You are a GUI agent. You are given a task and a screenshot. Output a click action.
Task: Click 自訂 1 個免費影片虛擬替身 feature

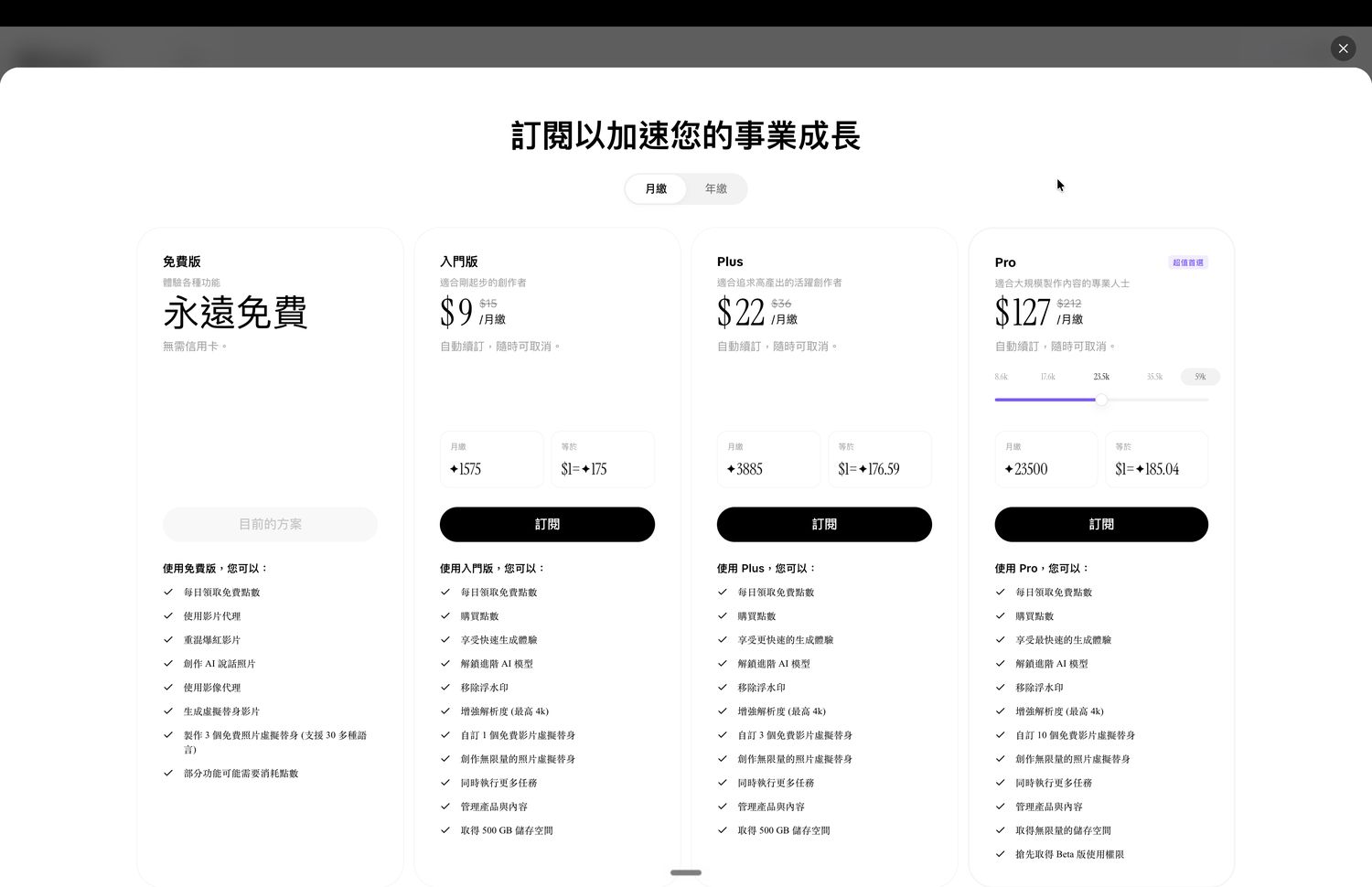(x=518, y=735)
